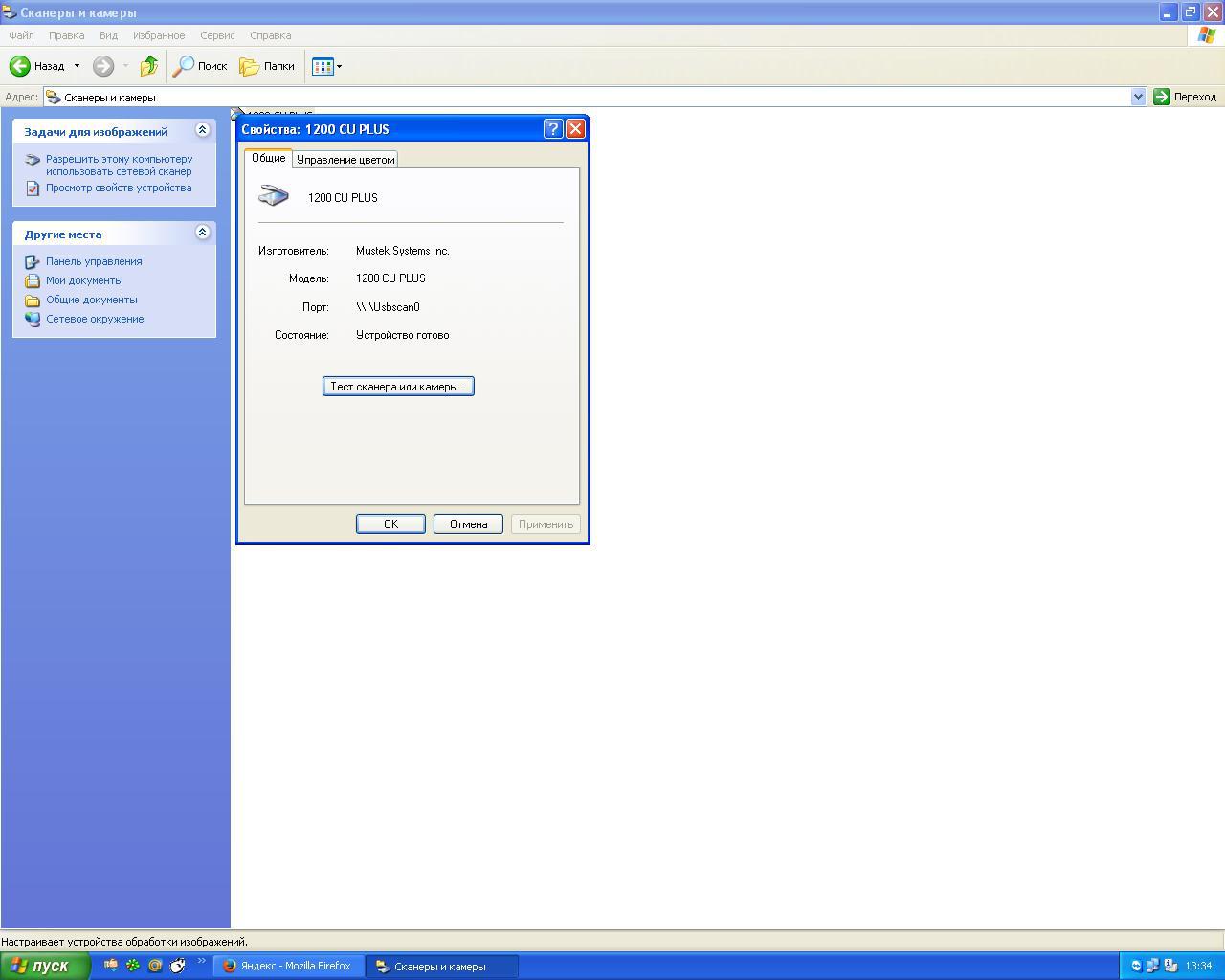Click the show desktop quick launch icon
This screenshot has width=1225, height=980.
(x=111, y=966)
